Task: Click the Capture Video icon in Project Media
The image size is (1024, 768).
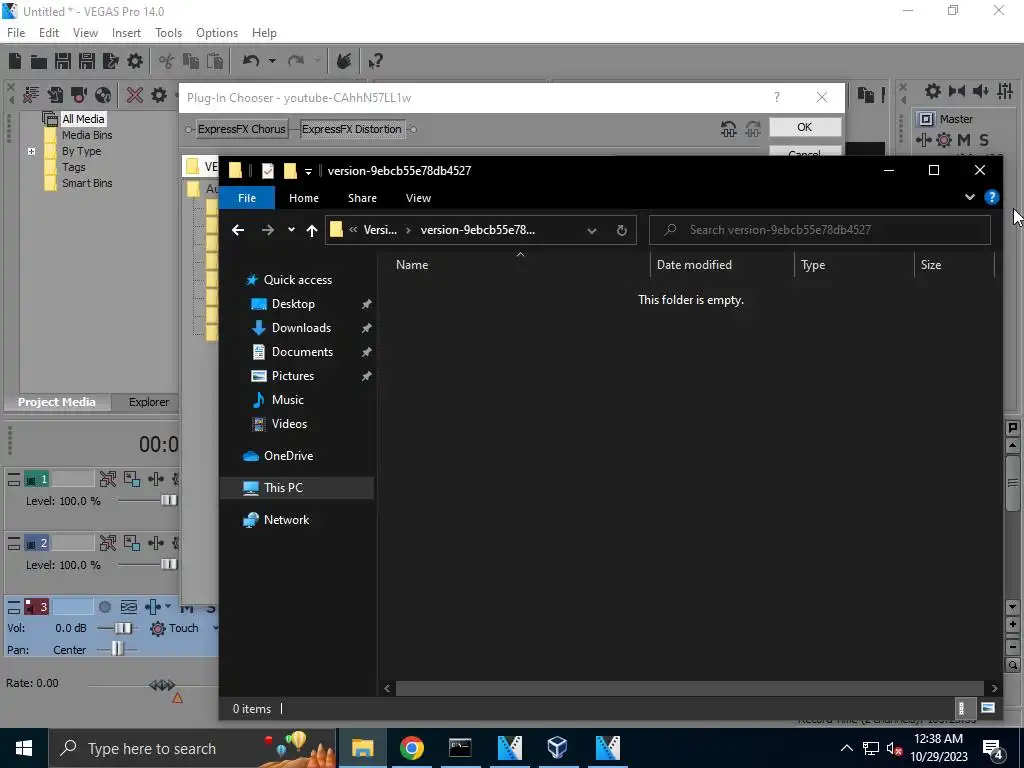Action: coord(79,95)
